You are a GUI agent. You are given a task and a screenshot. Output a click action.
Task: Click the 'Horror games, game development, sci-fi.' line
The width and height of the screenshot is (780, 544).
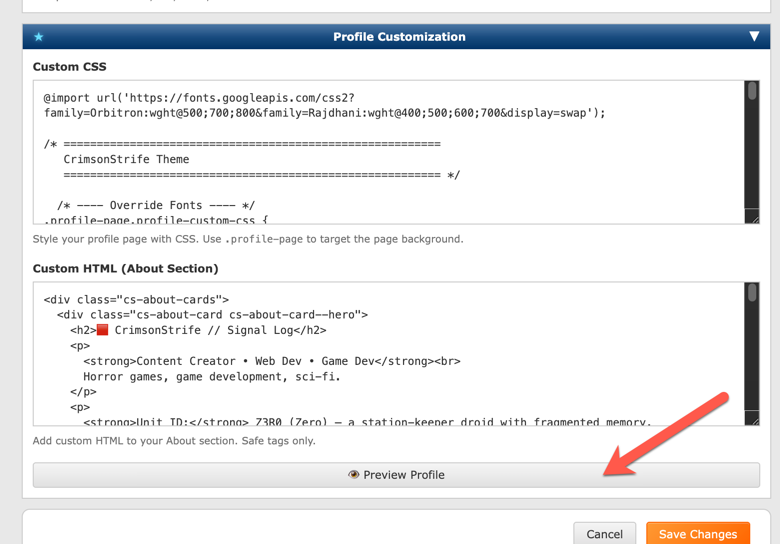[x=211, y=376]
